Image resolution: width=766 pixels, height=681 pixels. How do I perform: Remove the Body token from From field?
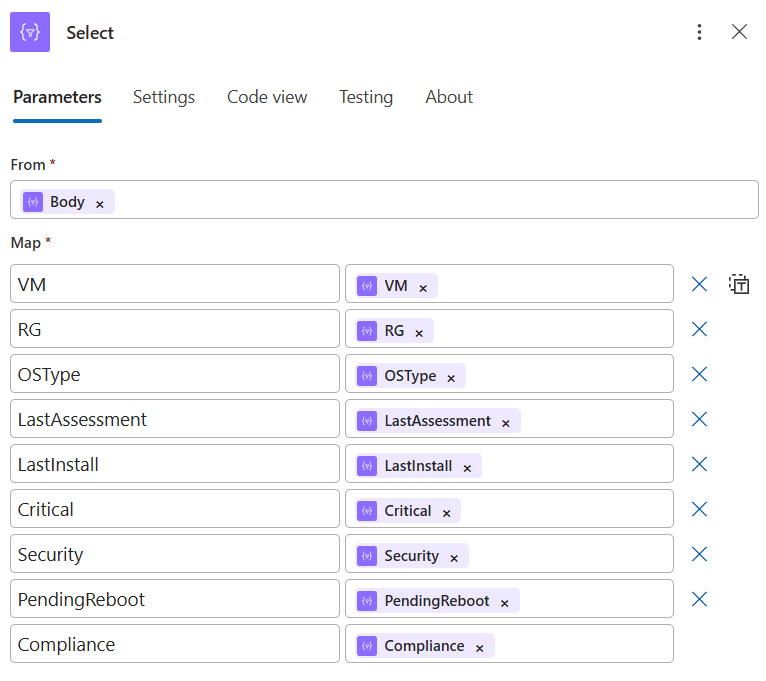(100, 203)
